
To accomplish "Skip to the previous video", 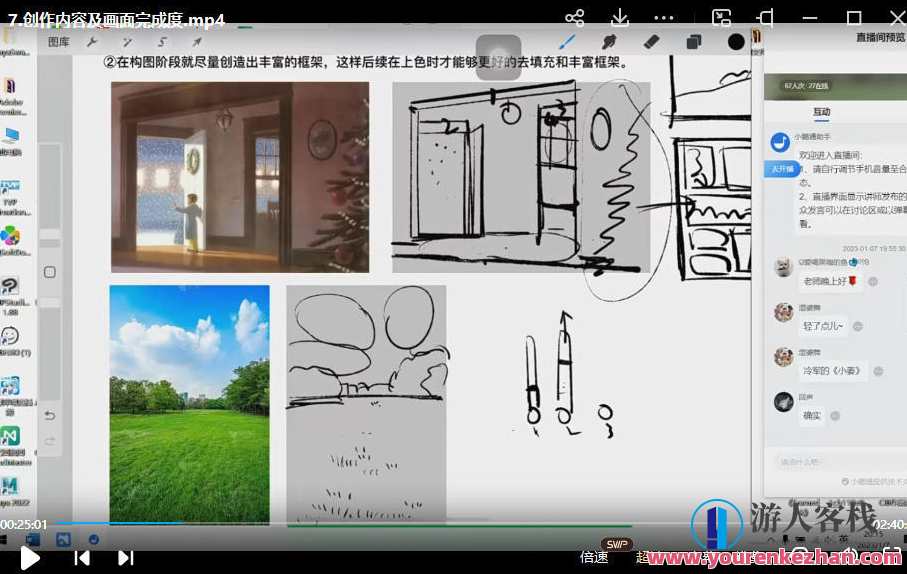I will [x=82, y=558].
